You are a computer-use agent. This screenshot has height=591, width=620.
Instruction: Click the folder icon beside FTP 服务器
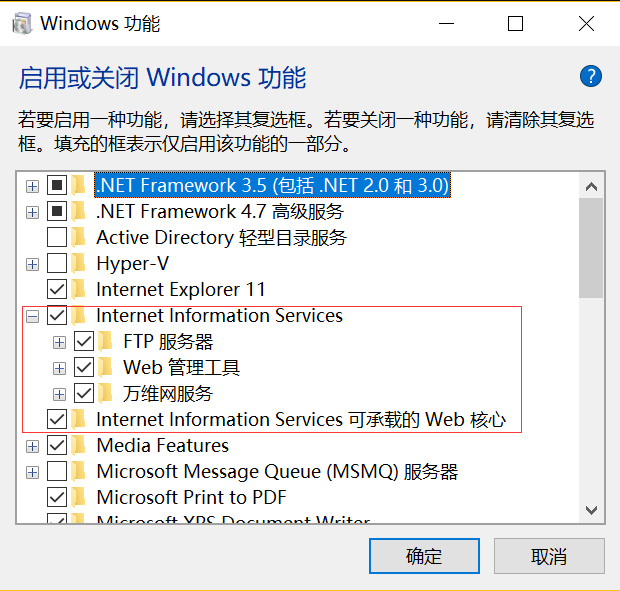click(106, 342)
